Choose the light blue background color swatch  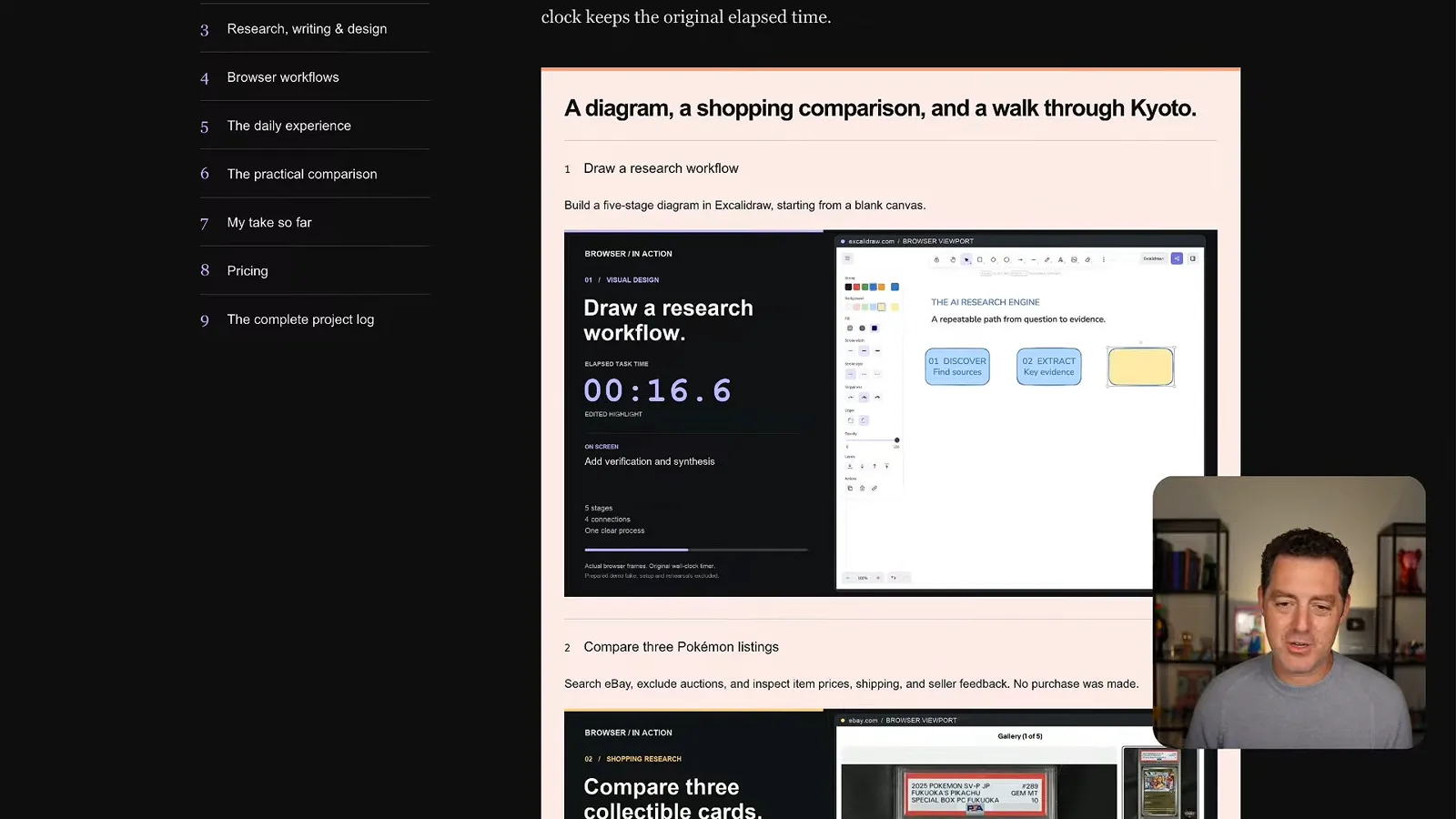coord(873,307)
